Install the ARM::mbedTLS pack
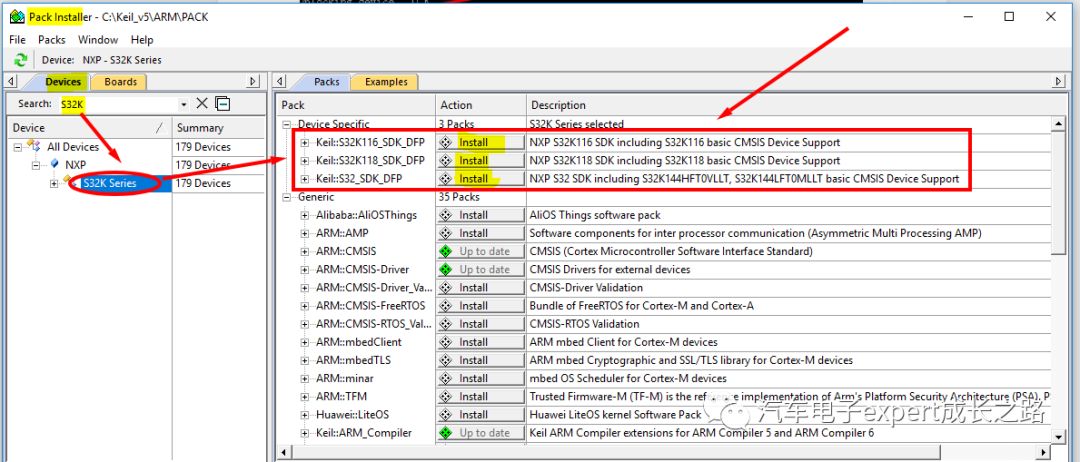 click(x=480, y=360)
